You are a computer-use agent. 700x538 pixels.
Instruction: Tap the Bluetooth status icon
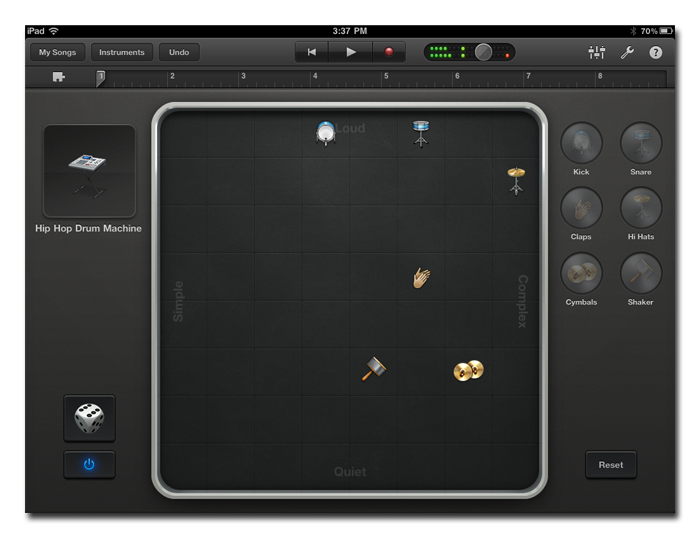[x=633, y=31]
